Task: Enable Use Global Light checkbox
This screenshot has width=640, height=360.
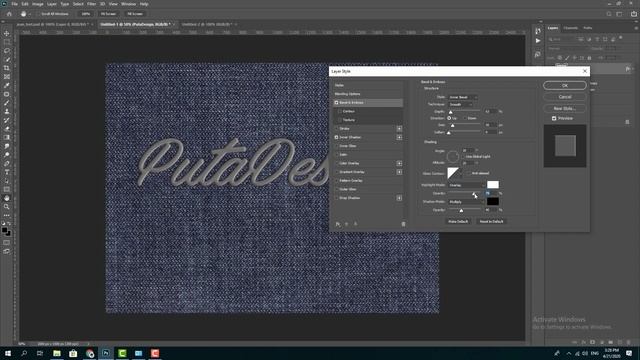Action: coord(464,156)
